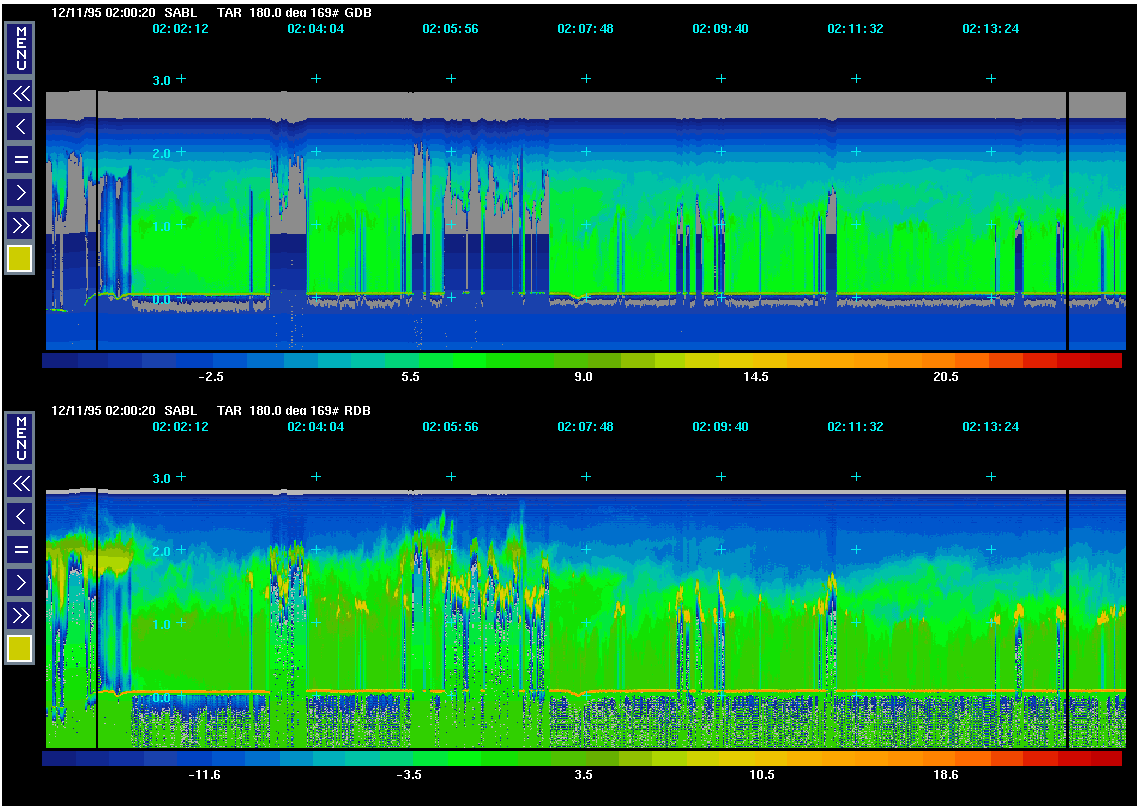Click the yellow square button in top panel
The image size is (1141, 810).
coord(20,260)
